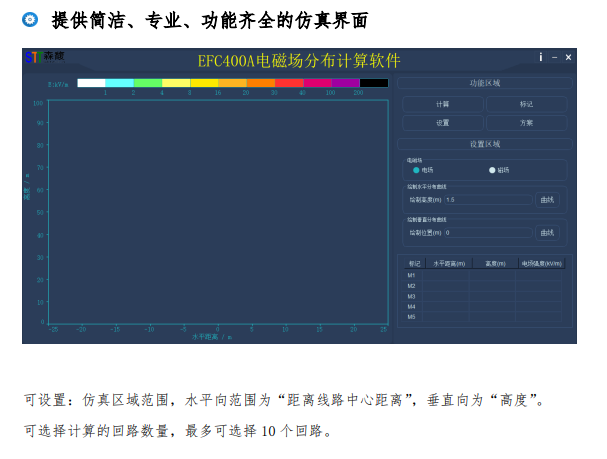607x459 pixels.
Task: Click the 标记 table column header
Action: tap(414, 264)
